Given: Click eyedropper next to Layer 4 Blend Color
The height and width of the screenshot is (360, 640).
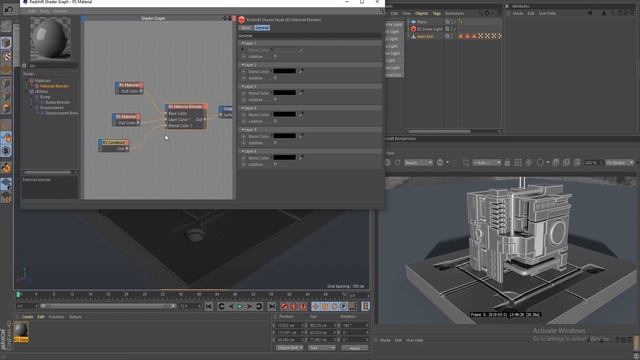Looking at the screenshot, I should 301,114.
